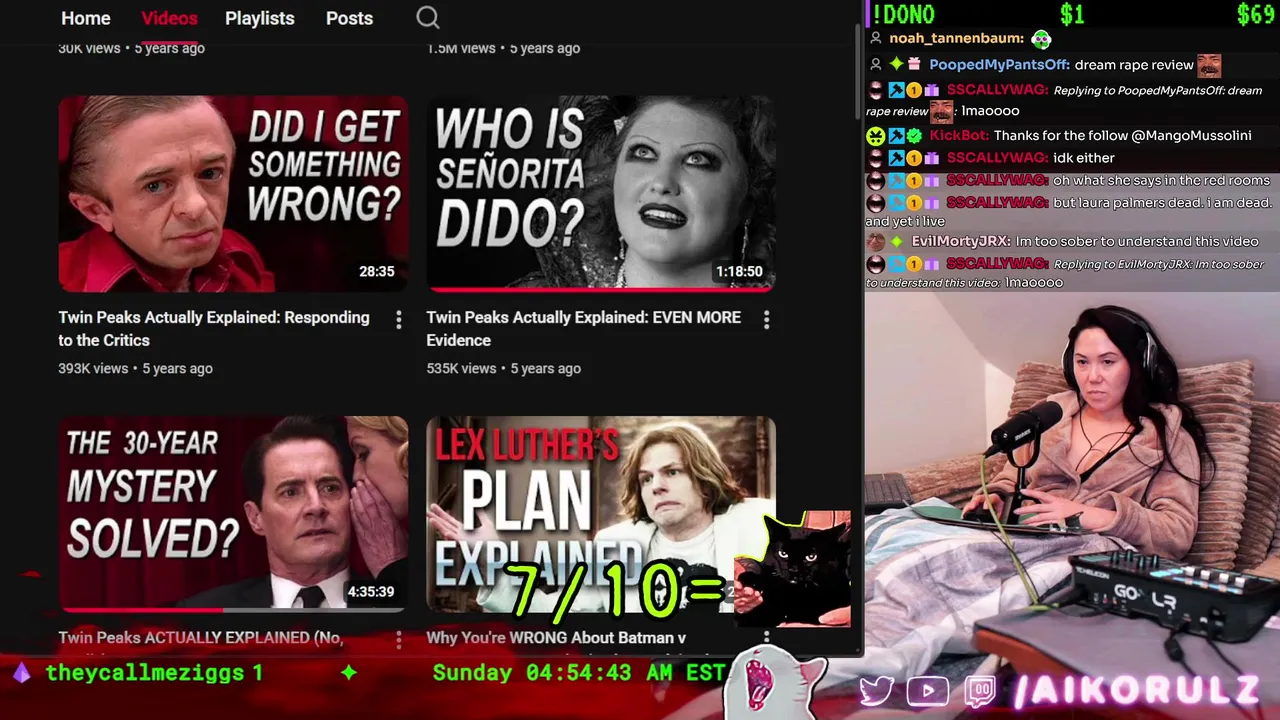Click the alien emote in noah_tannenbaum's message
This screenshot has height=720, width=1280.
[1041, 39]
